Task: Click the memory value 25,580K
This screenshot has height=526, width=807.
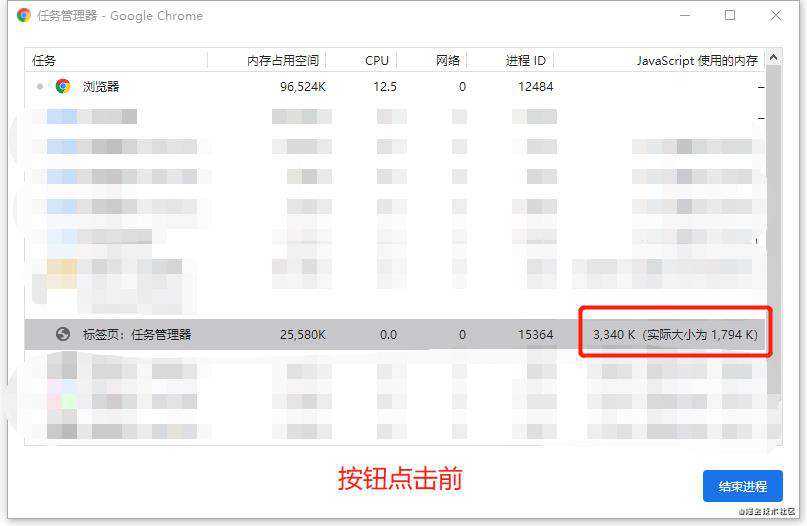Action: 303,335
